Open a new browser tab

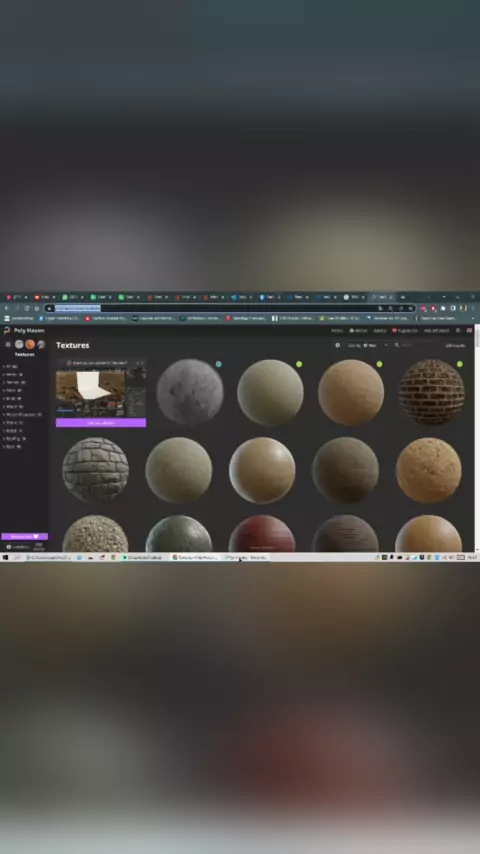(x=403, y=297)
